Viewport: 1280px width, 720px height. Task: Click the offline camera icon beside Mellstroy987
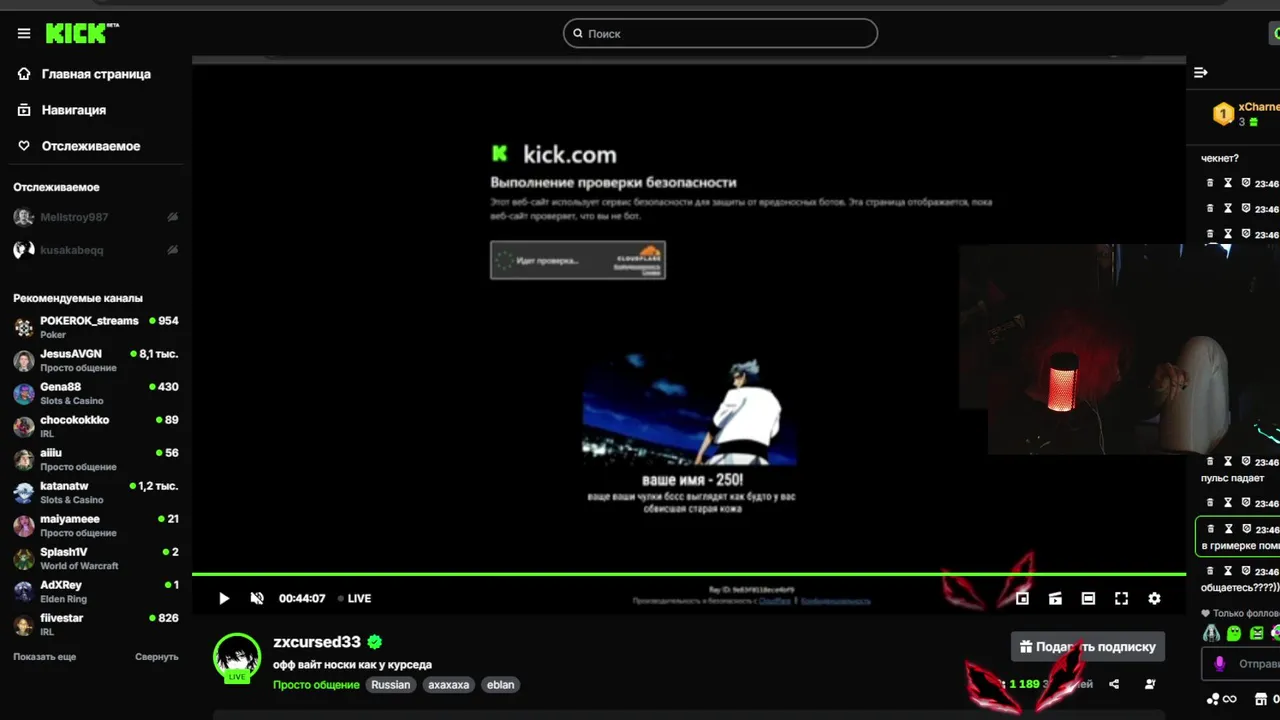pyautogui.click(x=172, y=217)
